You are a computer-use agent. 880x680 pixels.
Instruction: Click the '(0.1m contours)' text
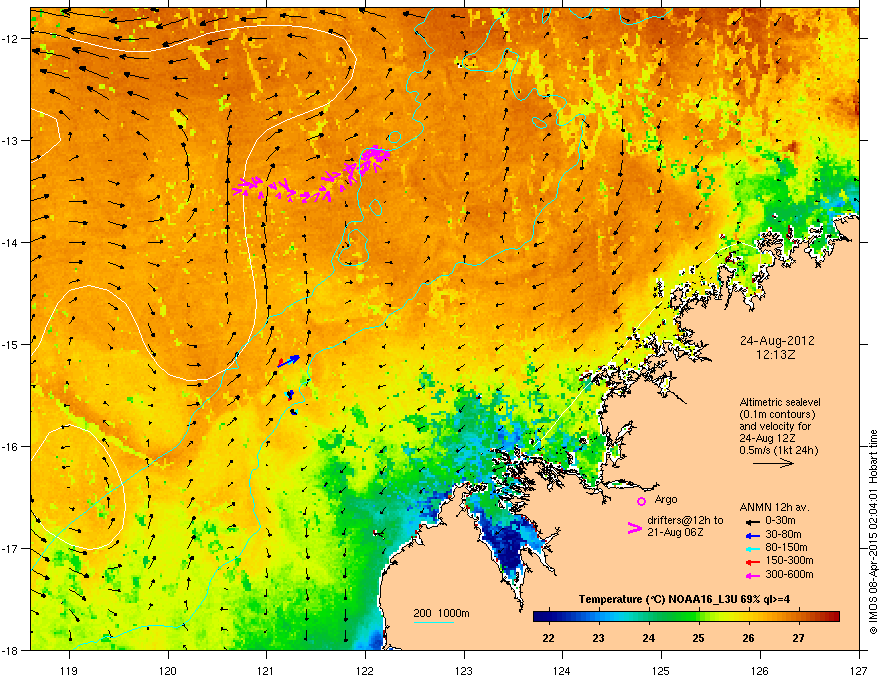[778, 415]
